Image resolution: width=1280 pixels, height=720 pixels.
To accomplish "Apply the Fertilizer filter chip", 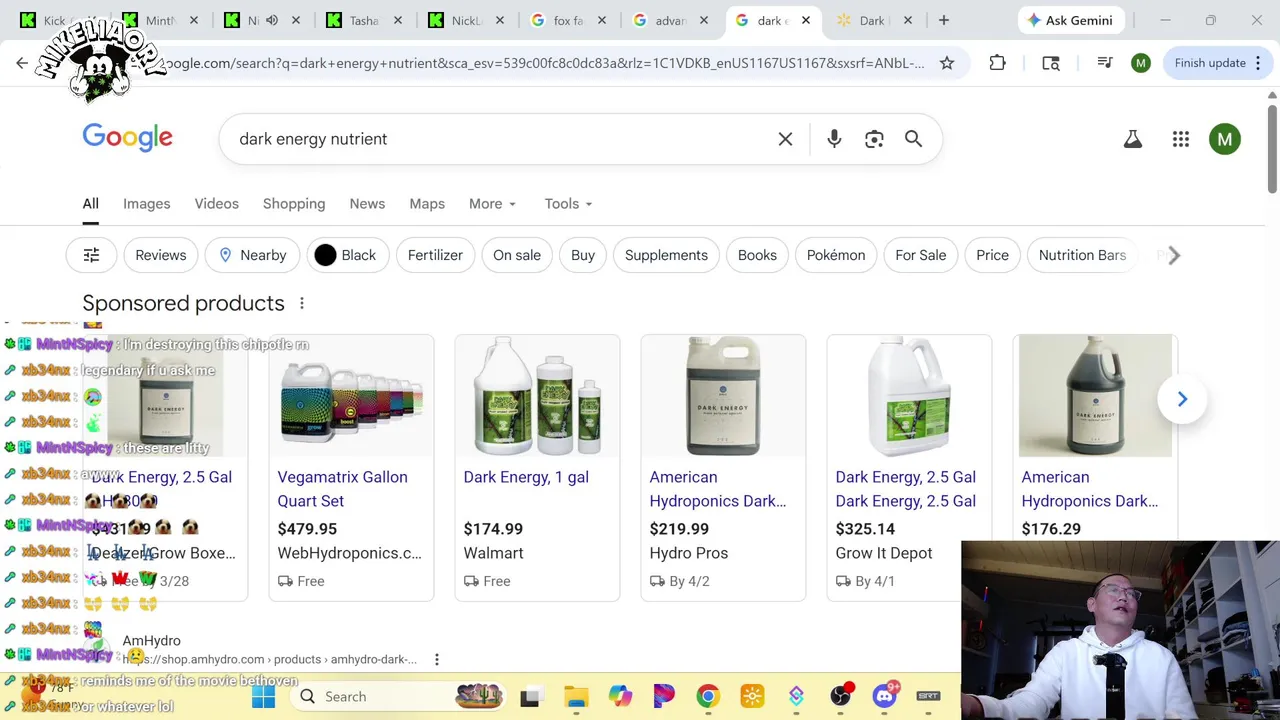I will 435,255.
